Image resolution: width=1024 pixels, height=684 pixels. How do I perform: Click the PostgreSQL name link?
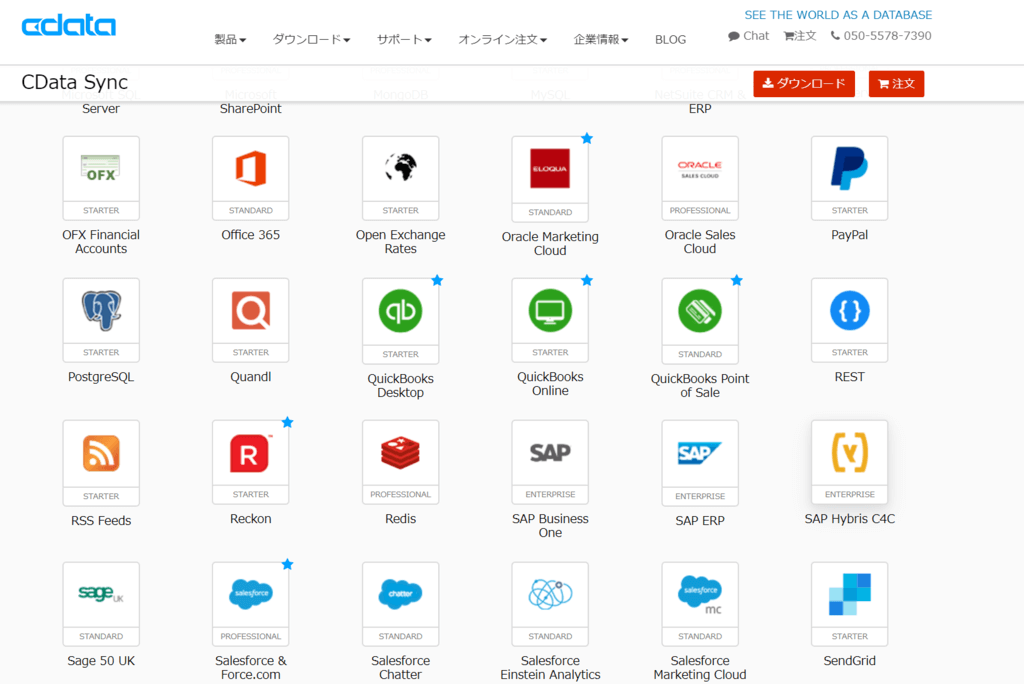[101, 377]
